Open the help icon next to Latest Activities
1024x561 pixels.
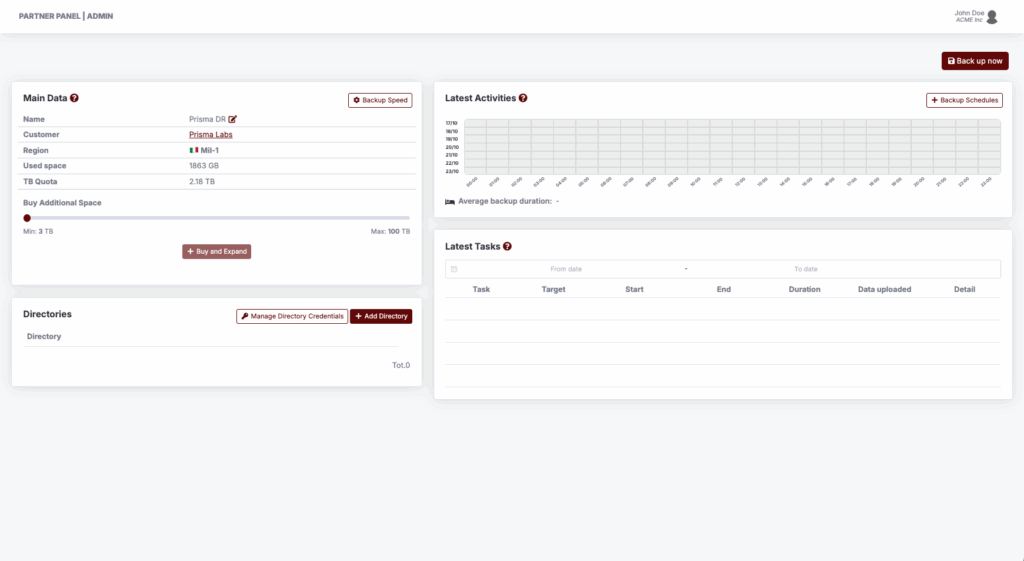click(x=523, y=99)
